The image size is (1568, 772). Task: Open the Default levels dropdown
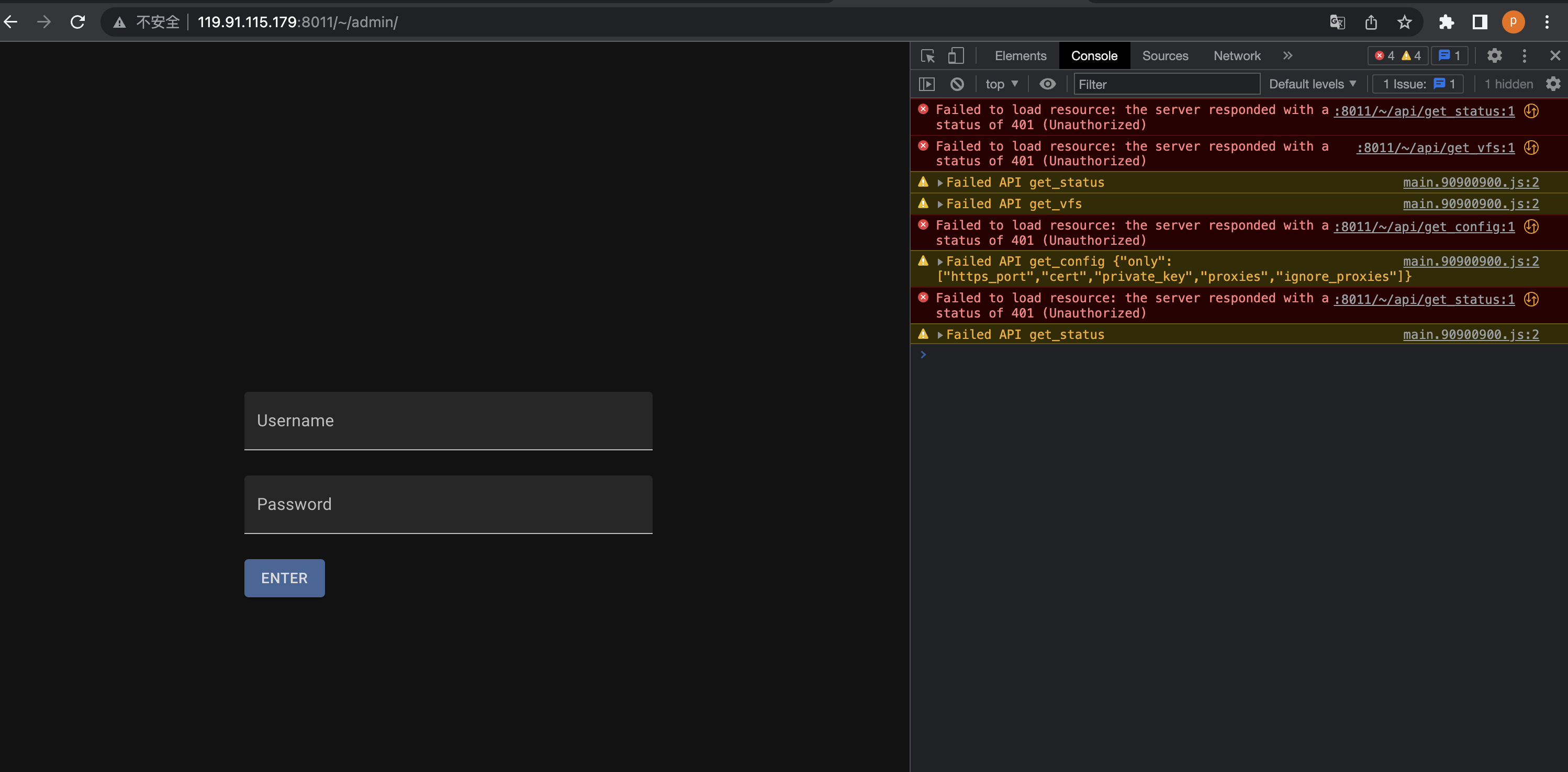click(1313, 84)
